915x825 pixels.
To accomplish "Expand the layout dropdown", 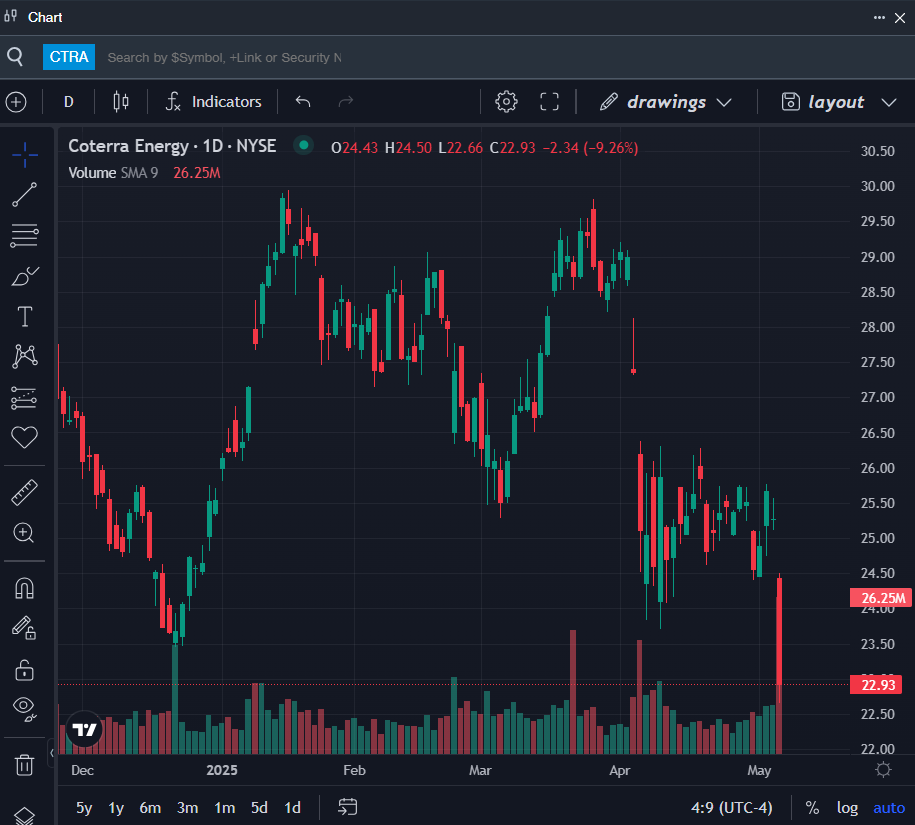I will click(839, 102).
